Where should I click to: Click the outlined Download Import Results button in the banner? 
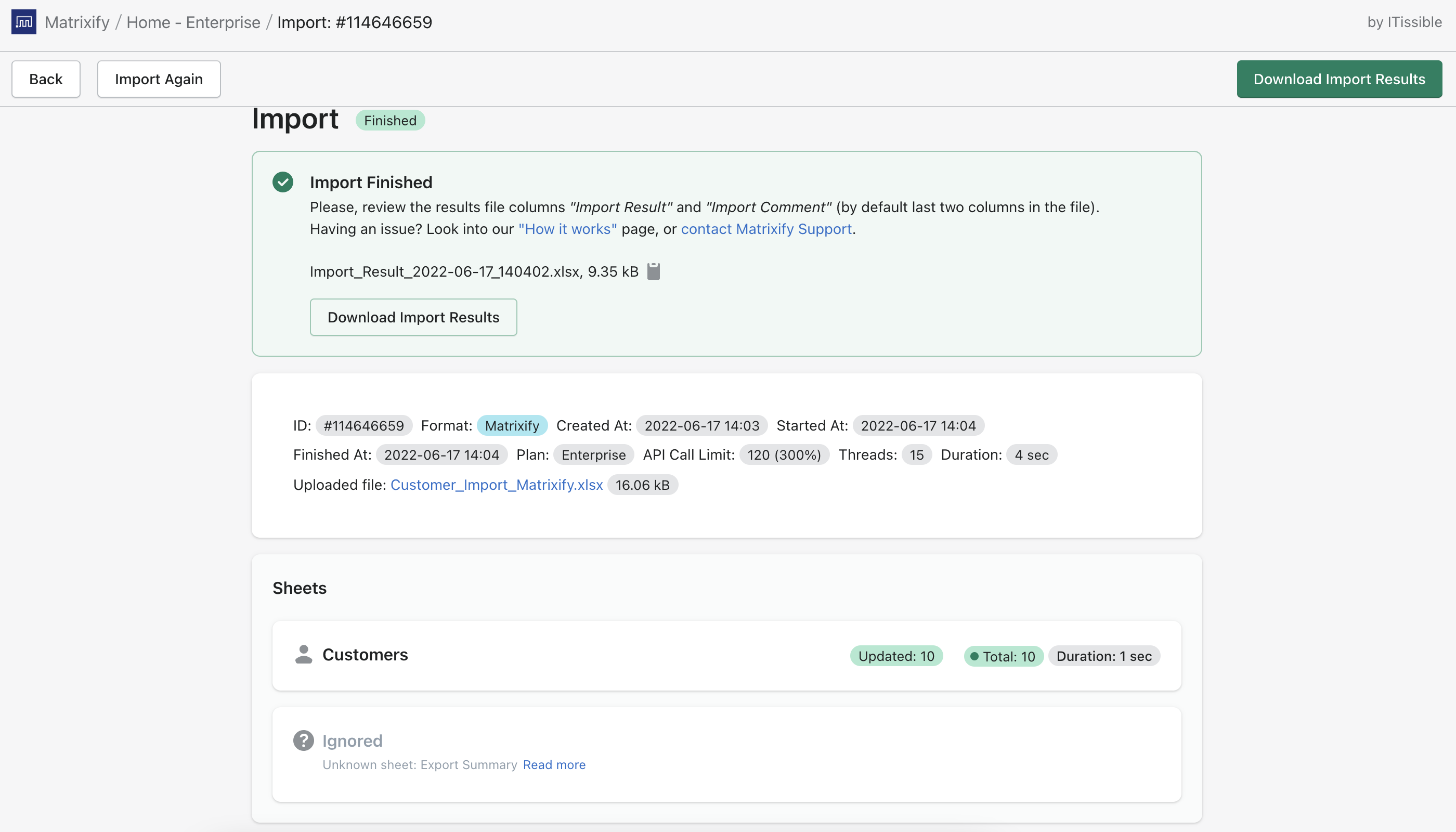pyautogui.click(x=413, y=317)
